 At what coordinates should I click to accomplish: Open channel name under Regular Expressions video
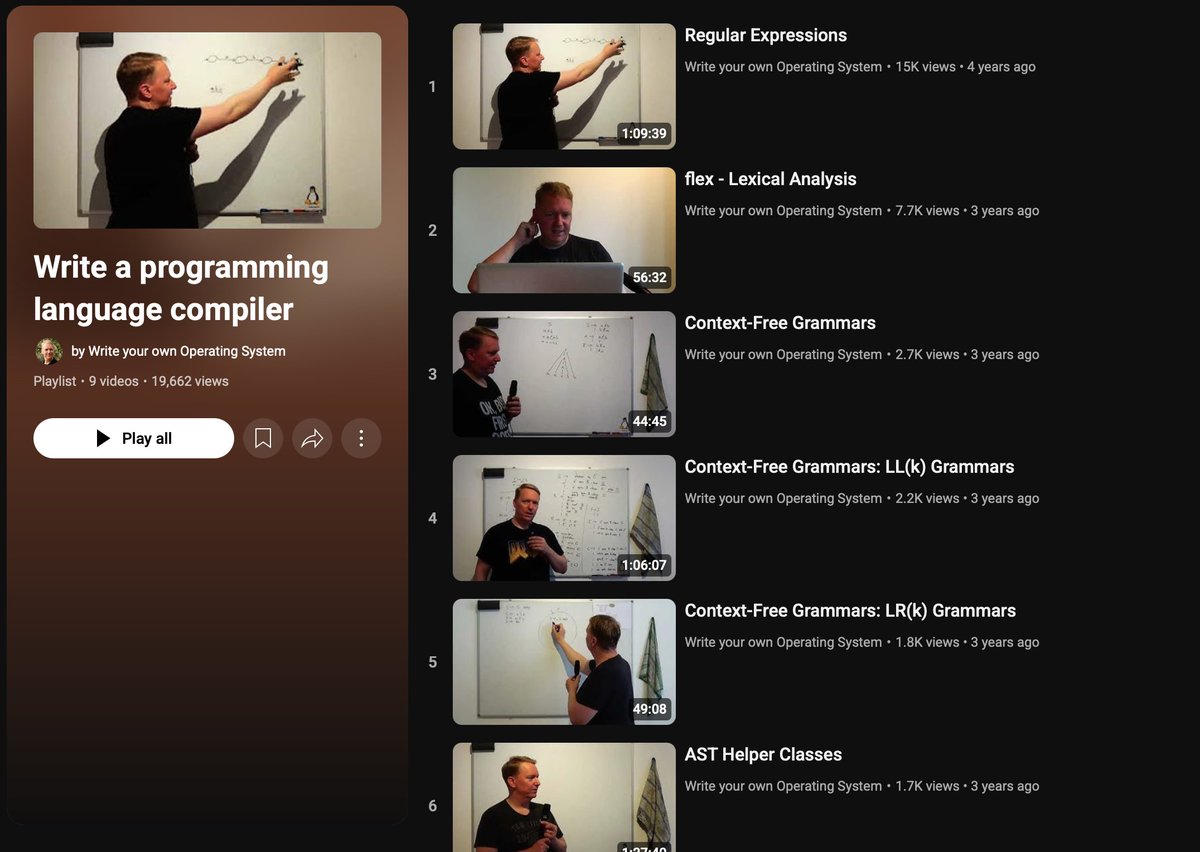[783, 67]
